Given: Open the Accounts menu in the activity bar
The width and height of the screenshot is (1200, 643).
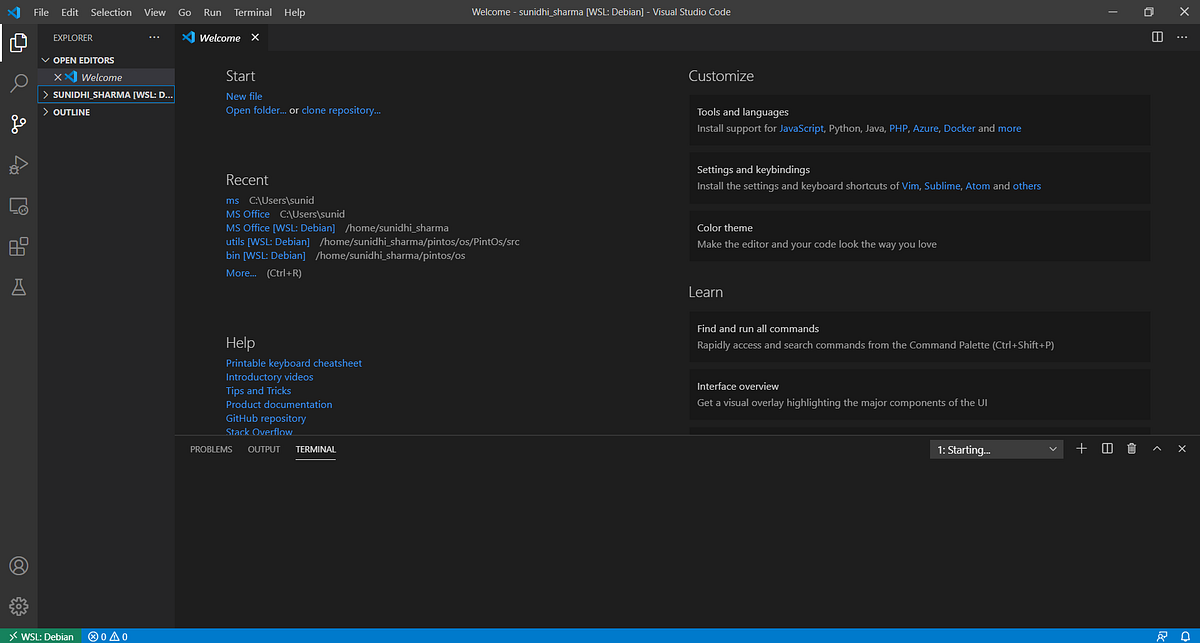Looking at the screenshot, I should (x=18, y=566).
